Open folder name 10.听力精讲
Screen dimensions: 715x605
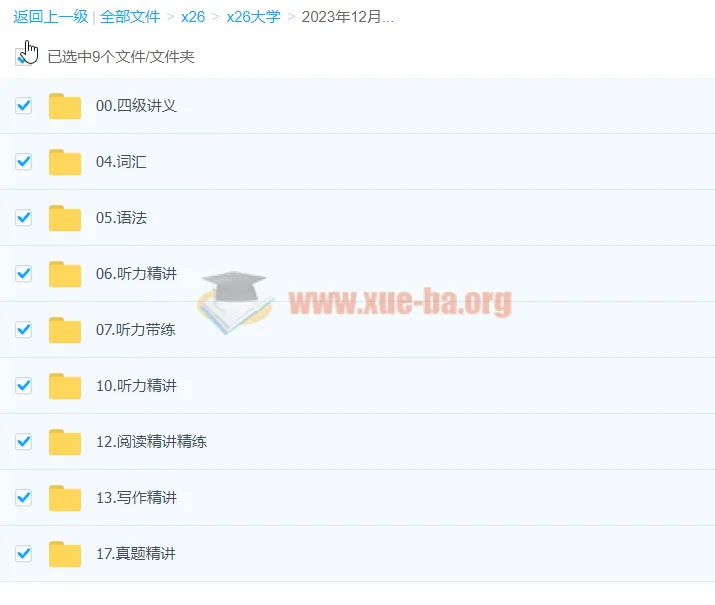(x=136, y=386)
